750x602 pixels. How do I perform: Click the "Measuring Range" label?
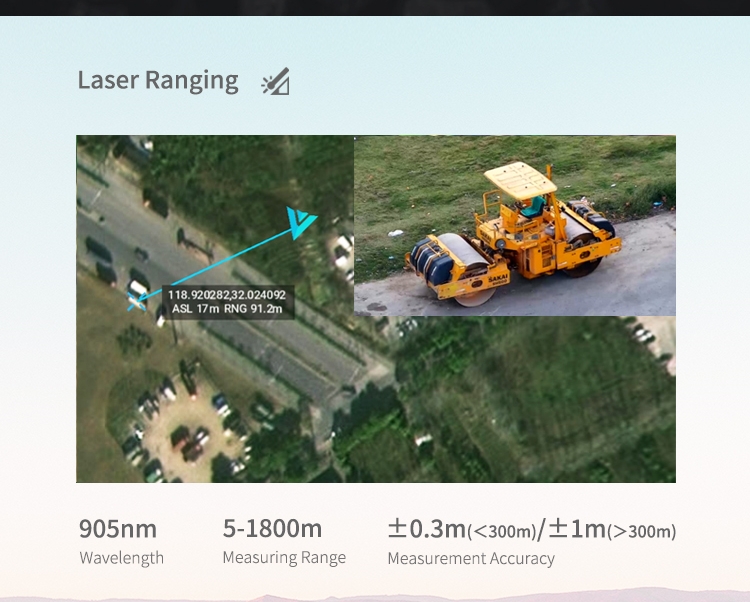(x=284, y=558)
